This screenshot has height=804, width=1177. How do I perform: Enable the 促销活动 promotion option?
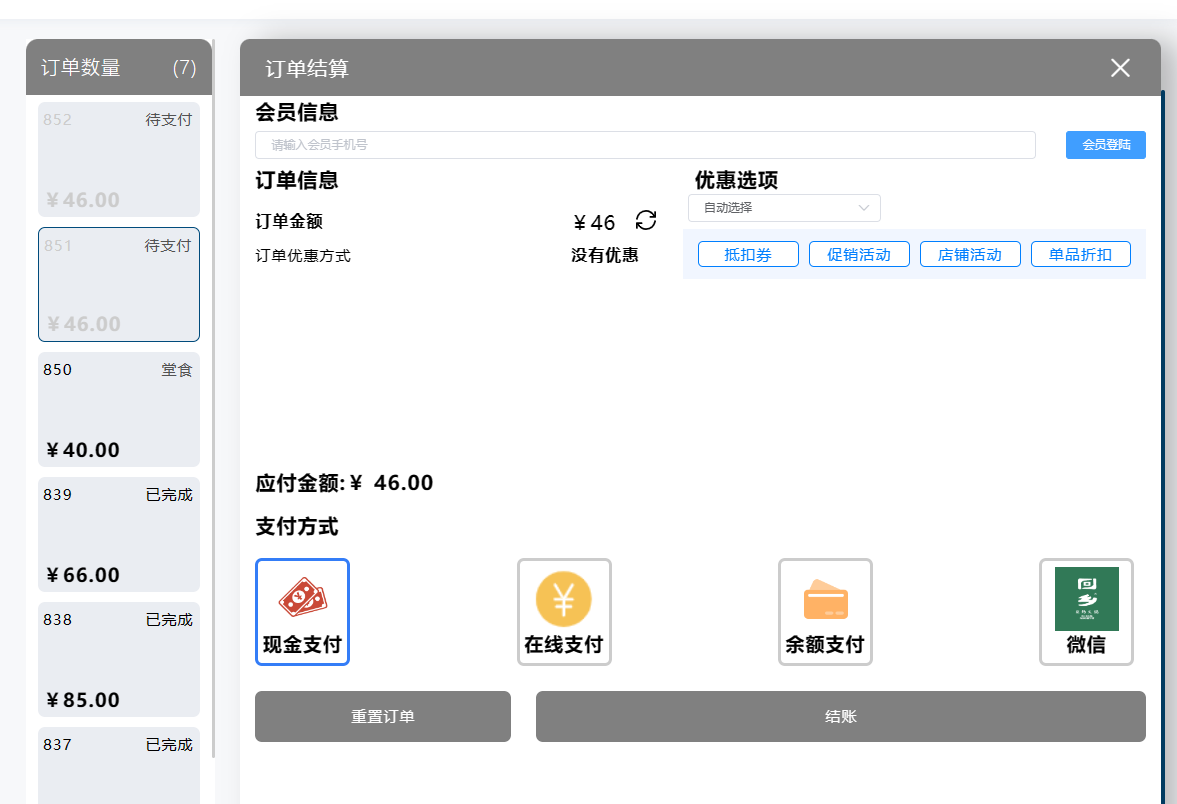[858, 253]
